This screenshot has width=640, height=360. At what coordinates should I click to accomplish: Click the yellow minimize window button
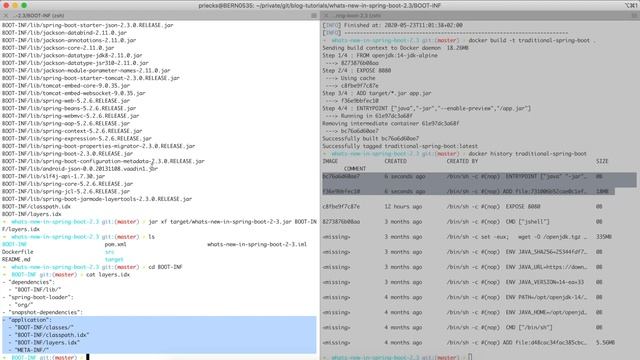pyautogui.click(x=15, y=5)
